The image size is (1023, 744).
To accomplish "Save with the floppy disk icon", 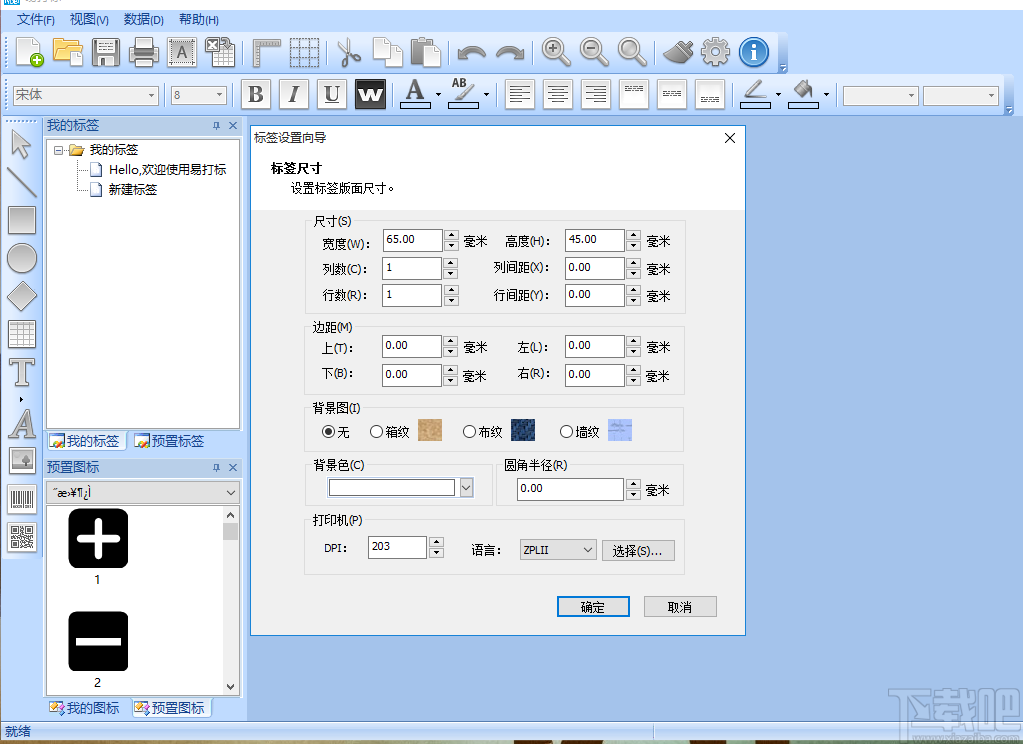I will point(106,52).
